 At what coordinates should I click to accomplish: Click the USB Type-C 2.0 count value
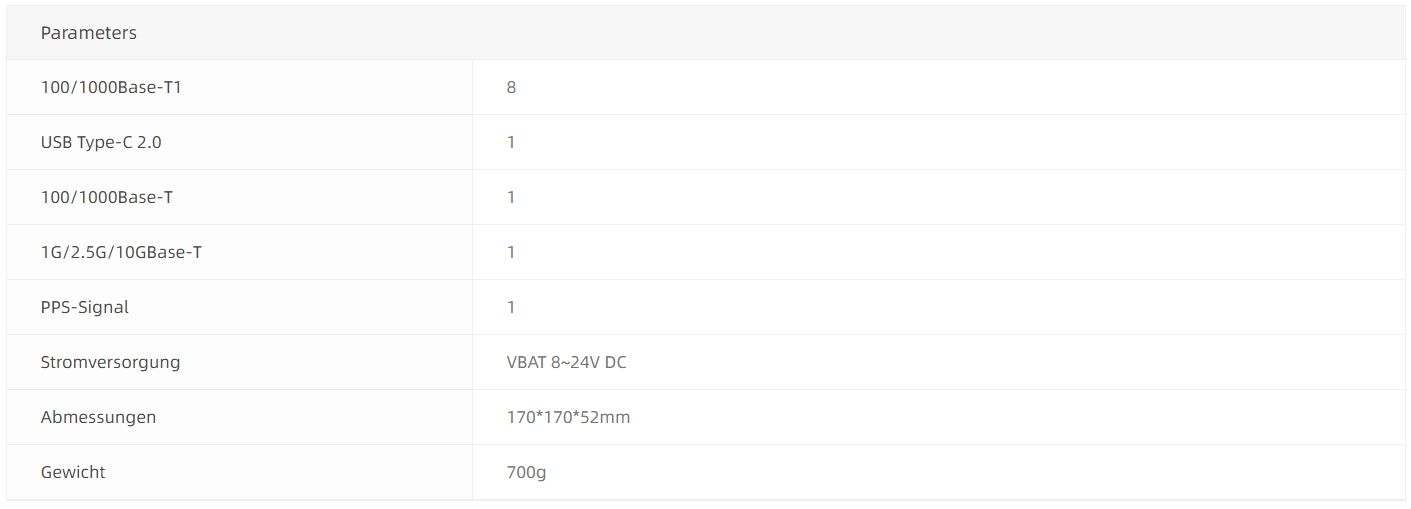point(511,142)
